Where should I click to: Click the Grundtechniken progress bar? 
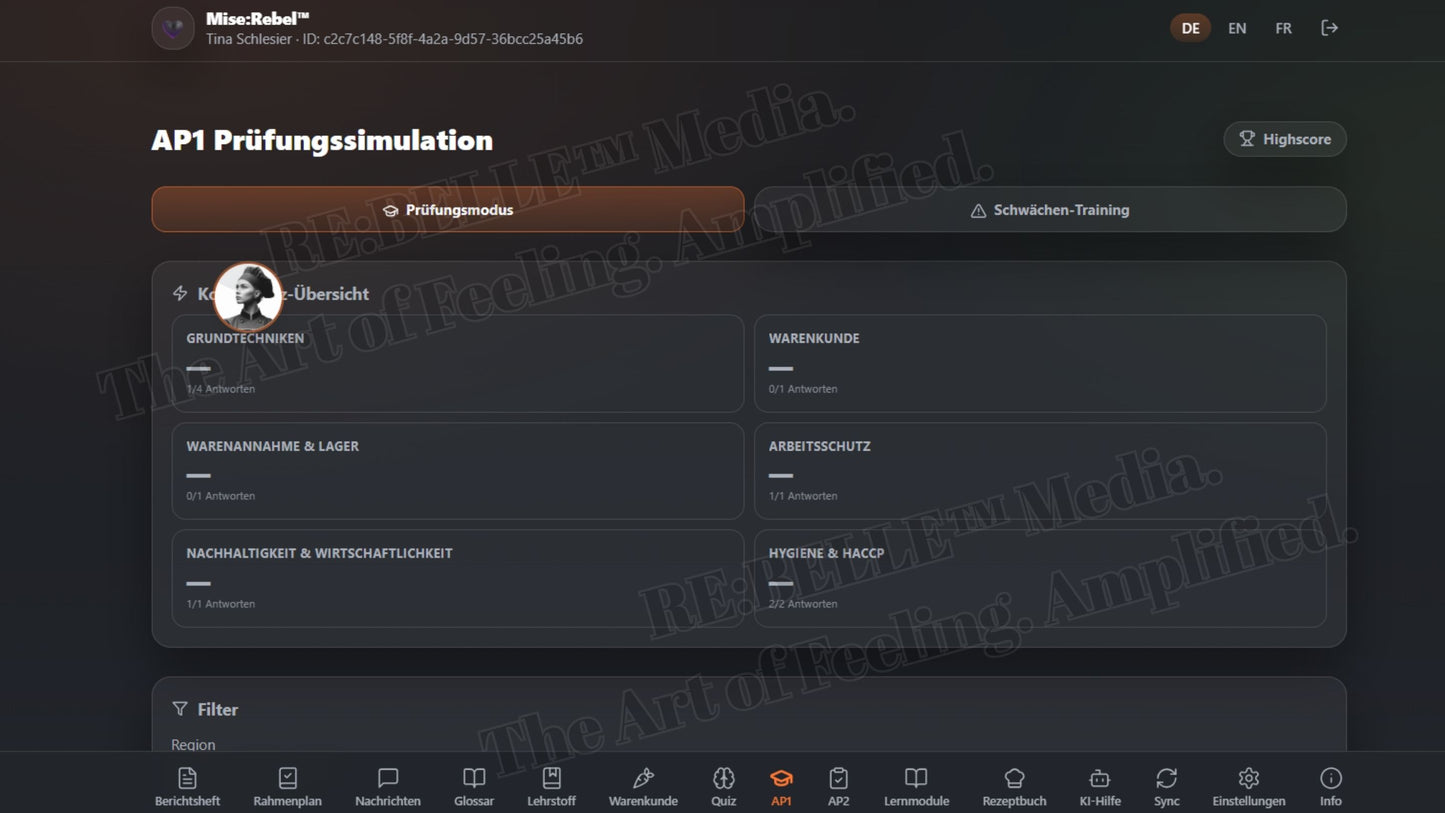(x=198, y=368)
